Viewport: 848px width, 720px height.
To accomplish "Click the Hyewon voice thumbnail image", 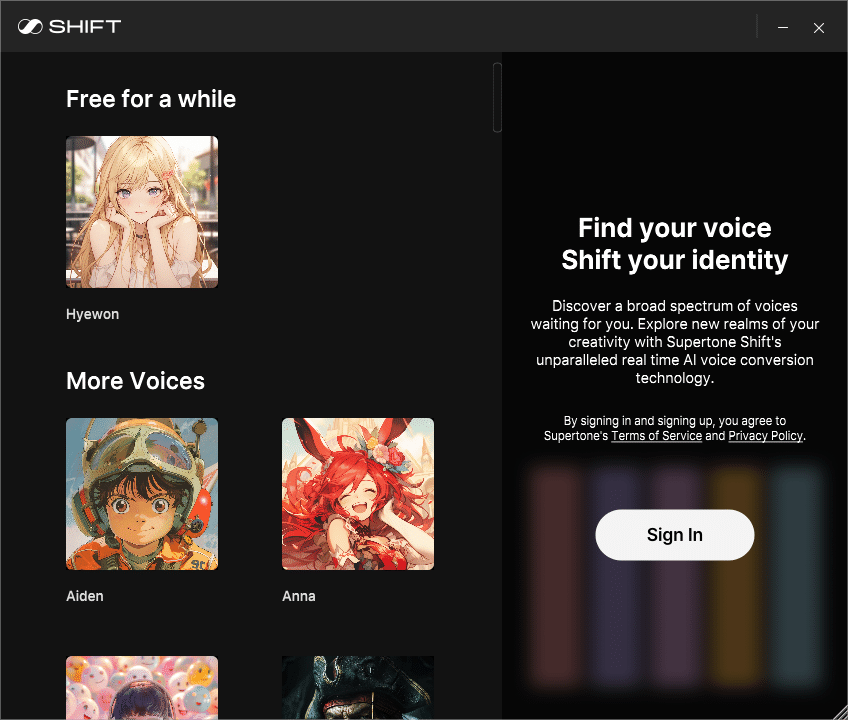I will click(x=142, y=211).
